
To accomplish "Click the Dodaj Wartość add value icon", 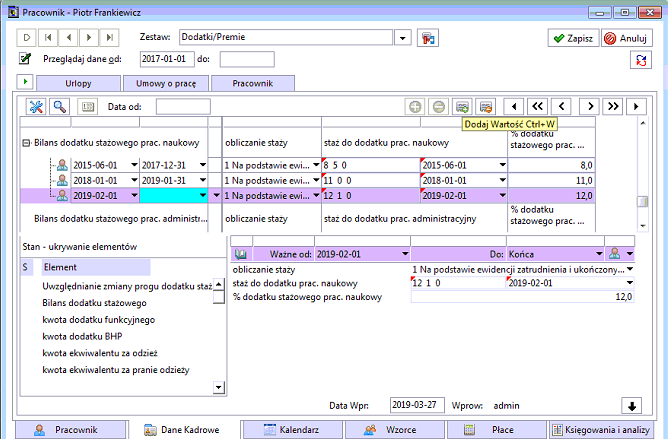I will coord(462,107).
